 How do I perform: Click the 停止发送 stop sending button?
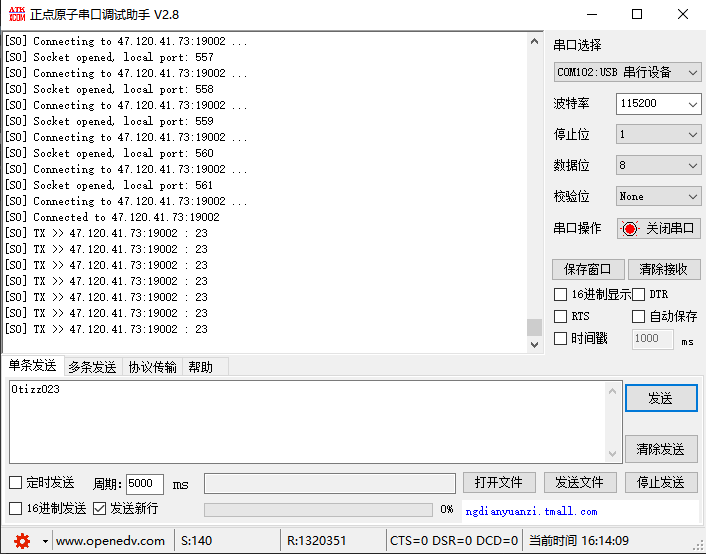click(661, 483)
